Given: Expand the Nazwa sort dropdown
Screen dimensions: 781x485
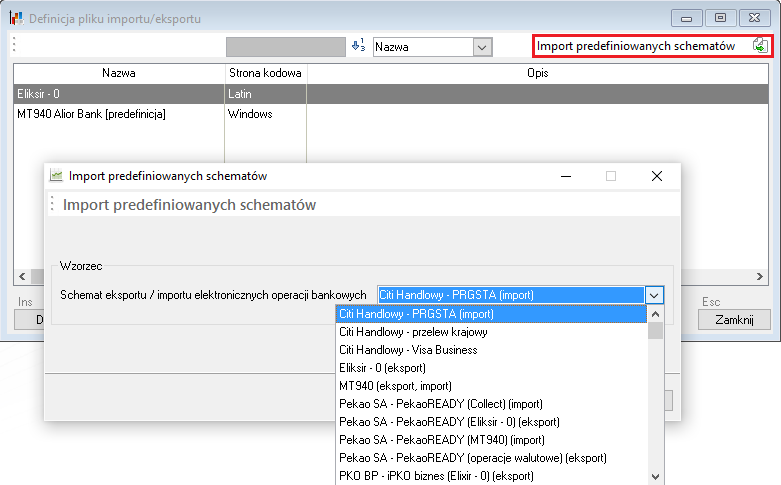Looking at the screenshot, I should tap(482, 47).
